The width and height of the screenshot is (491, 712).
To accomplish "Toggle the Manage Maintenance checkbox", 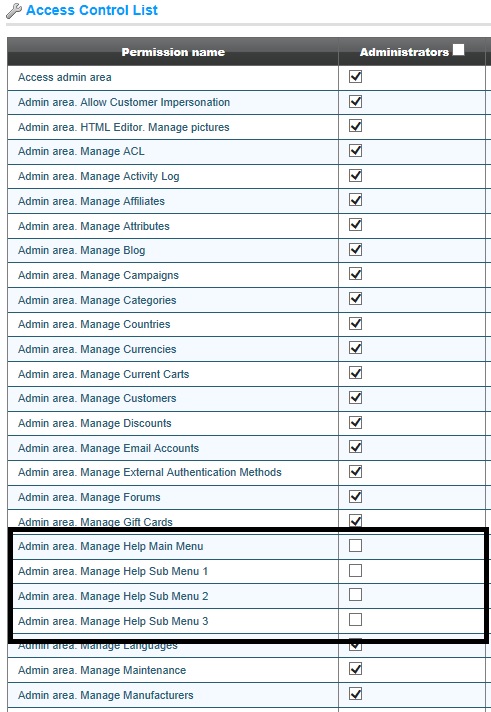I will tap(355, 669).
